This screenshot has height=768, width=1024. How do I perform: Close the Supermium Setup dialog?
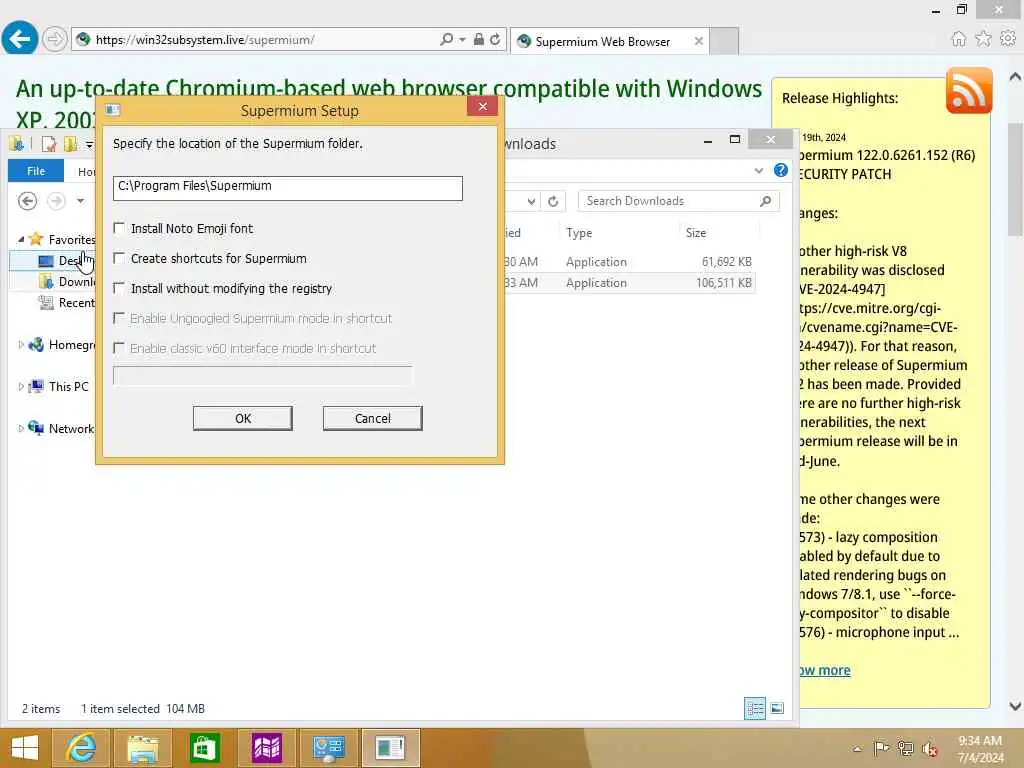coord(483,106)
